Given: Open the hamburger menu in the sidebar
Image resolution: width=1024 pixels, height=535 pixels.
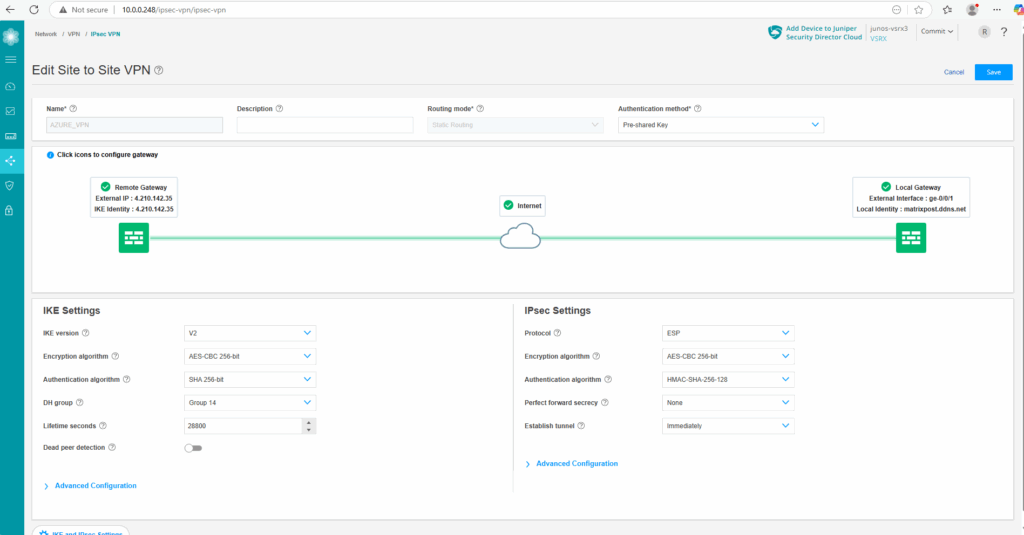Looking at the screenshot, I should coord(10,59).
